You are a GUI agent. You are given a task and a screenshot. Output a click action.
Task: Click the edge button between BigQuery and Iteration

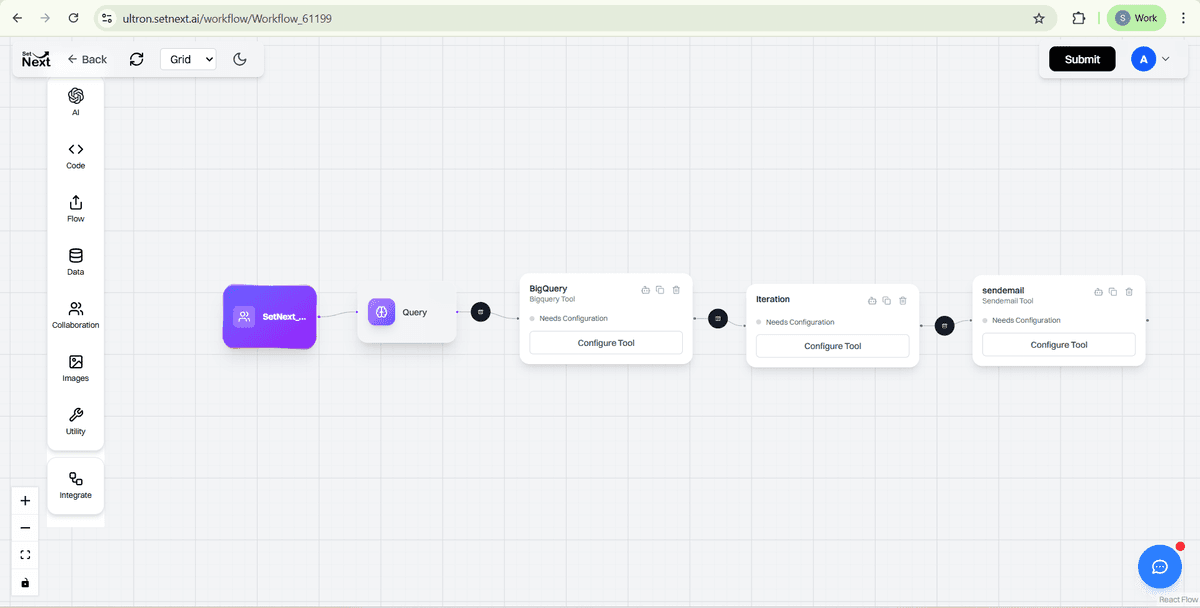point(718,319)
